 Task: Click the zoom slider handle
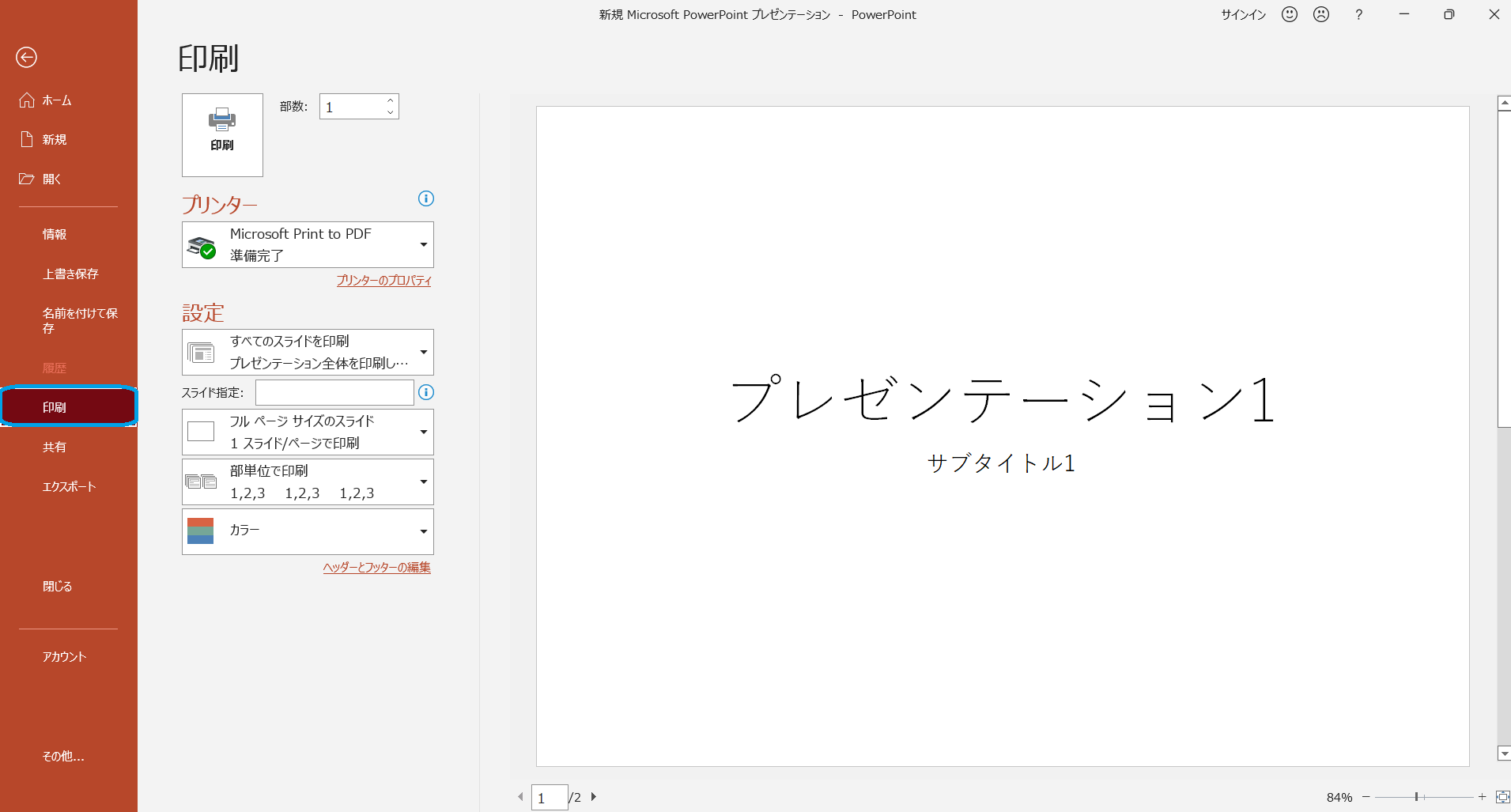pos(1416,797)
